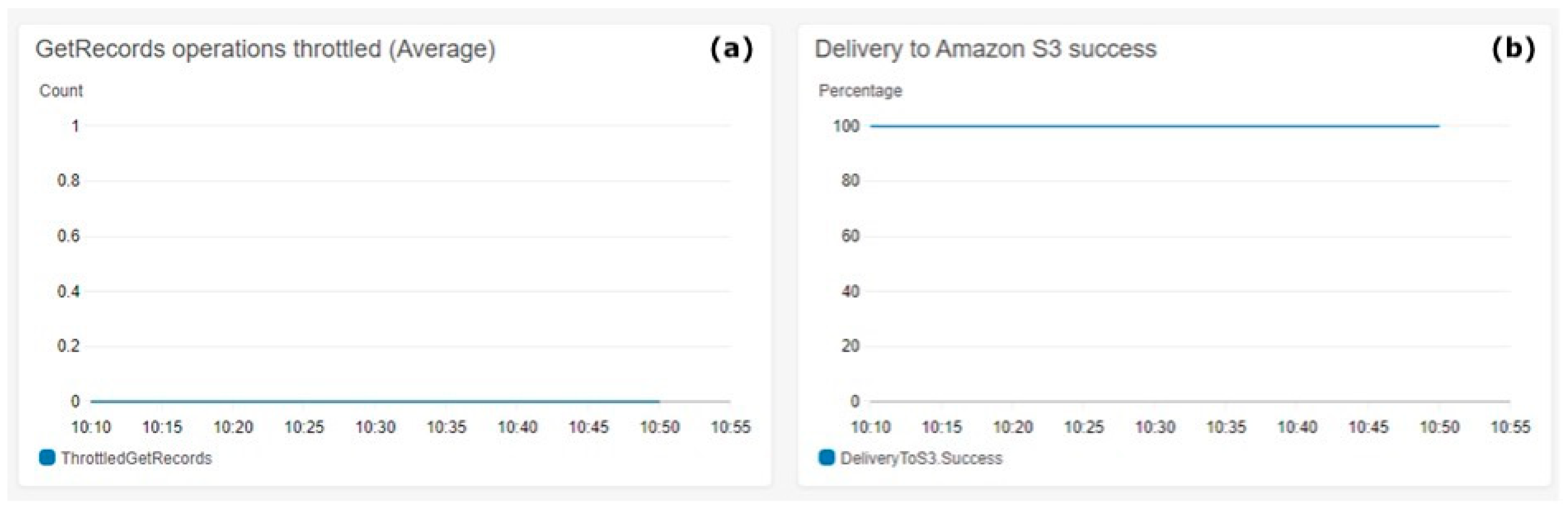The height and width of the screenshot is (512, 1568).
Task: Click the 0.8 value on the Count axis
Action: click(68, 180)
